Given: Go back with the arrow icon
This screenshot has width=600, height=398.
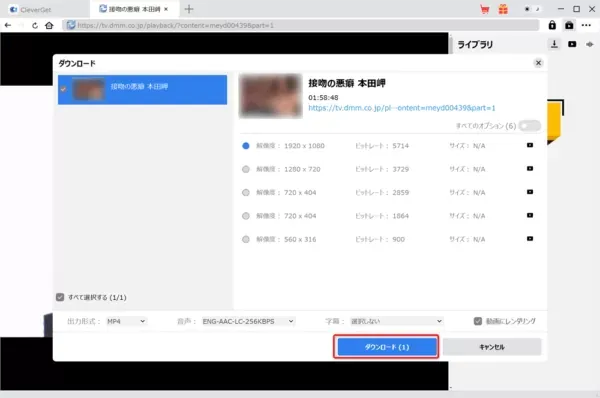Looking at the screenshot, I should (8, 26).
